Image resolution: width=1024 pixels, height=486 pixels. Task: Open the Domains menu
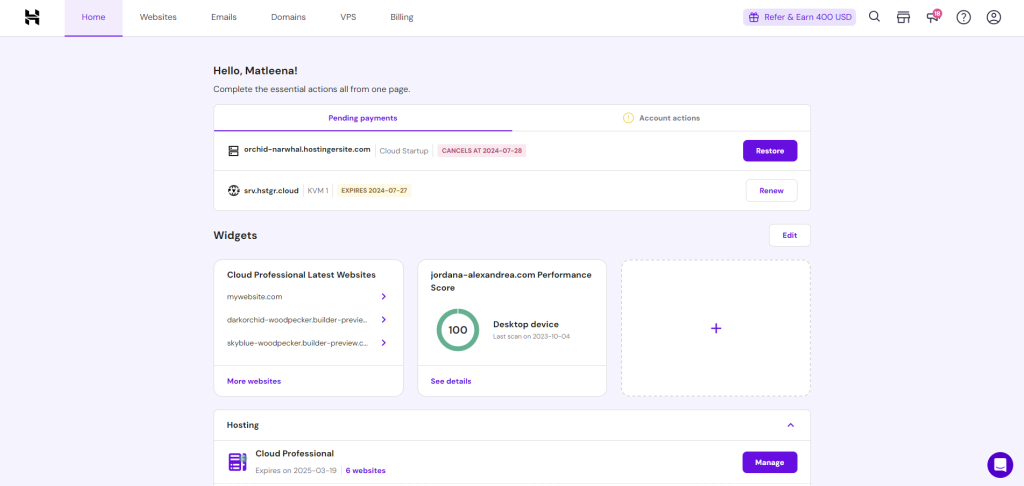(x=288, y=17)
